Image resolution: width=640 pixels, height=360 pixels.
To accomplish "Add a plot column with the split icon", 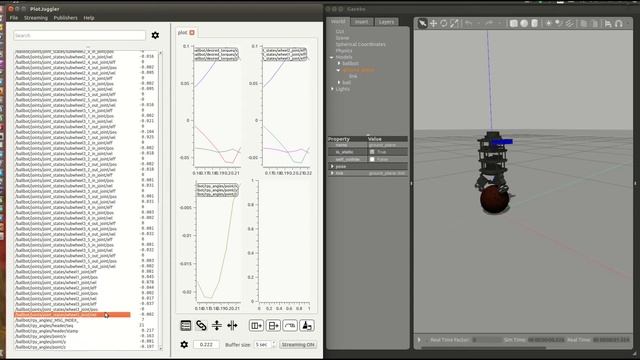I will tap(256, 325).
